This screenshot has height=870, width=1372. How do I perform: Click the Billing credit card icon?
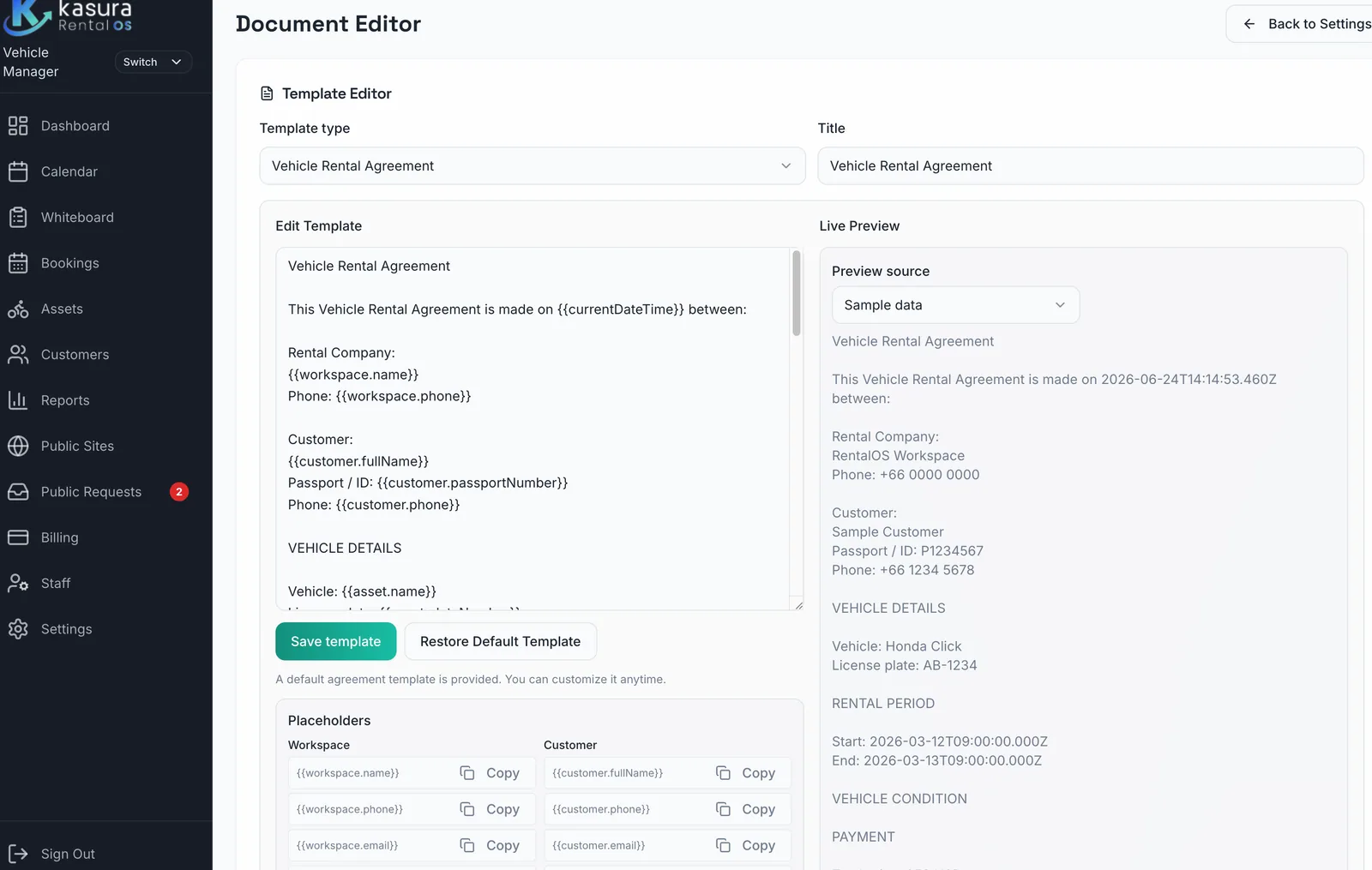click(18, 537)
